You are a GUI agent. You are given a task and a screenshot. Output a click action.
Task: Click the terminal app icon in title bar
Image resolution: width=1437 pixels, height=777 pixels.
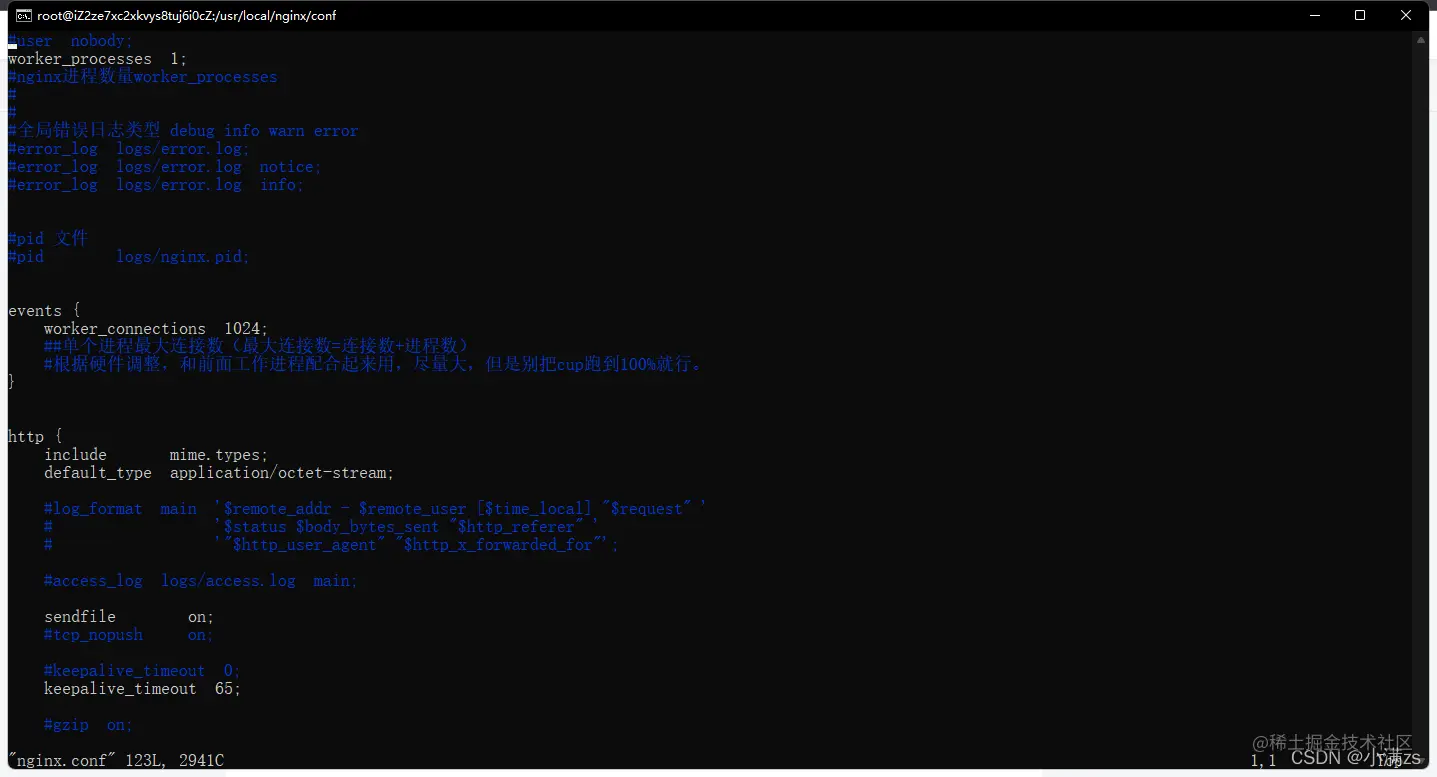(x=23, y=15)
